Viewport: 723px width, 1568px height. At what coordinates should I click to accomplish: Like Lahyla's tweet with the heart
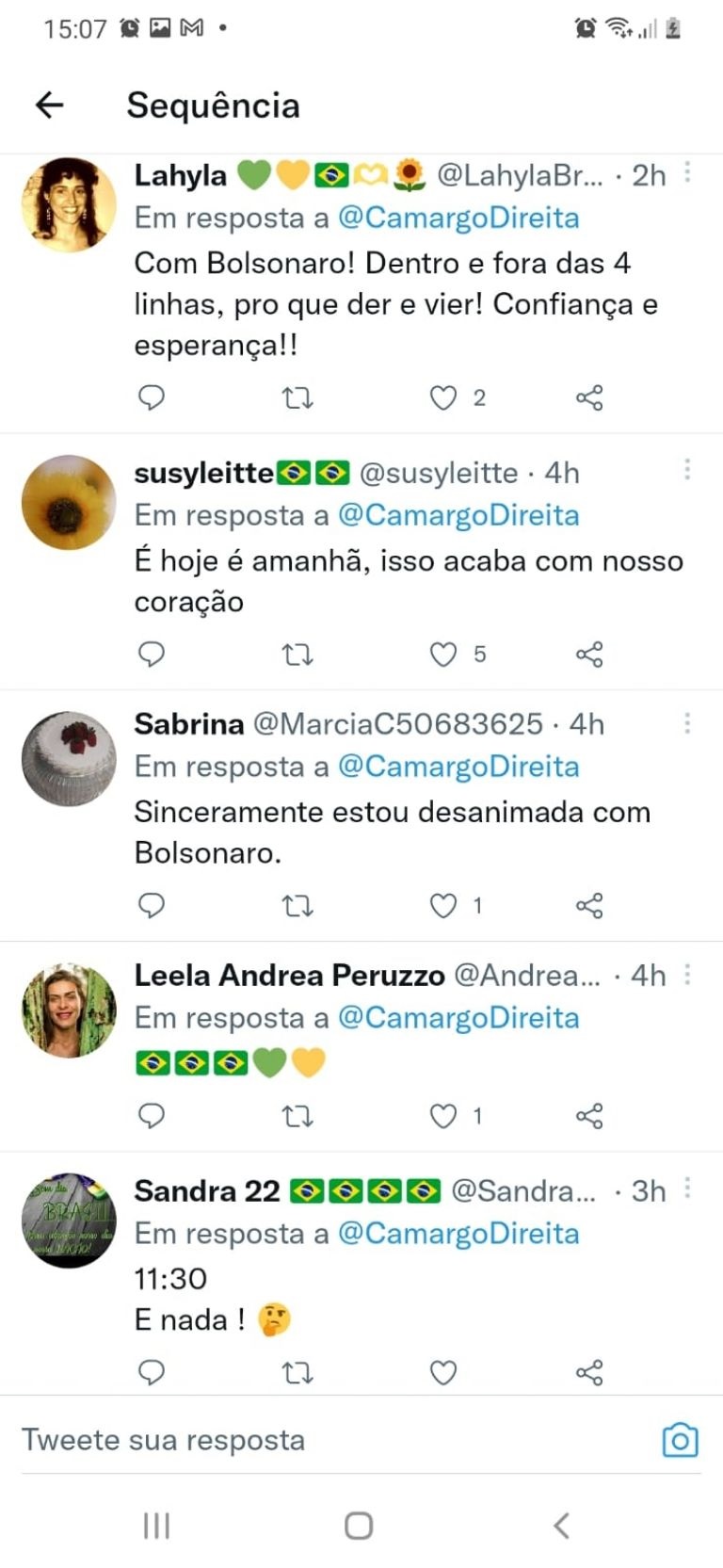[443, 398]
